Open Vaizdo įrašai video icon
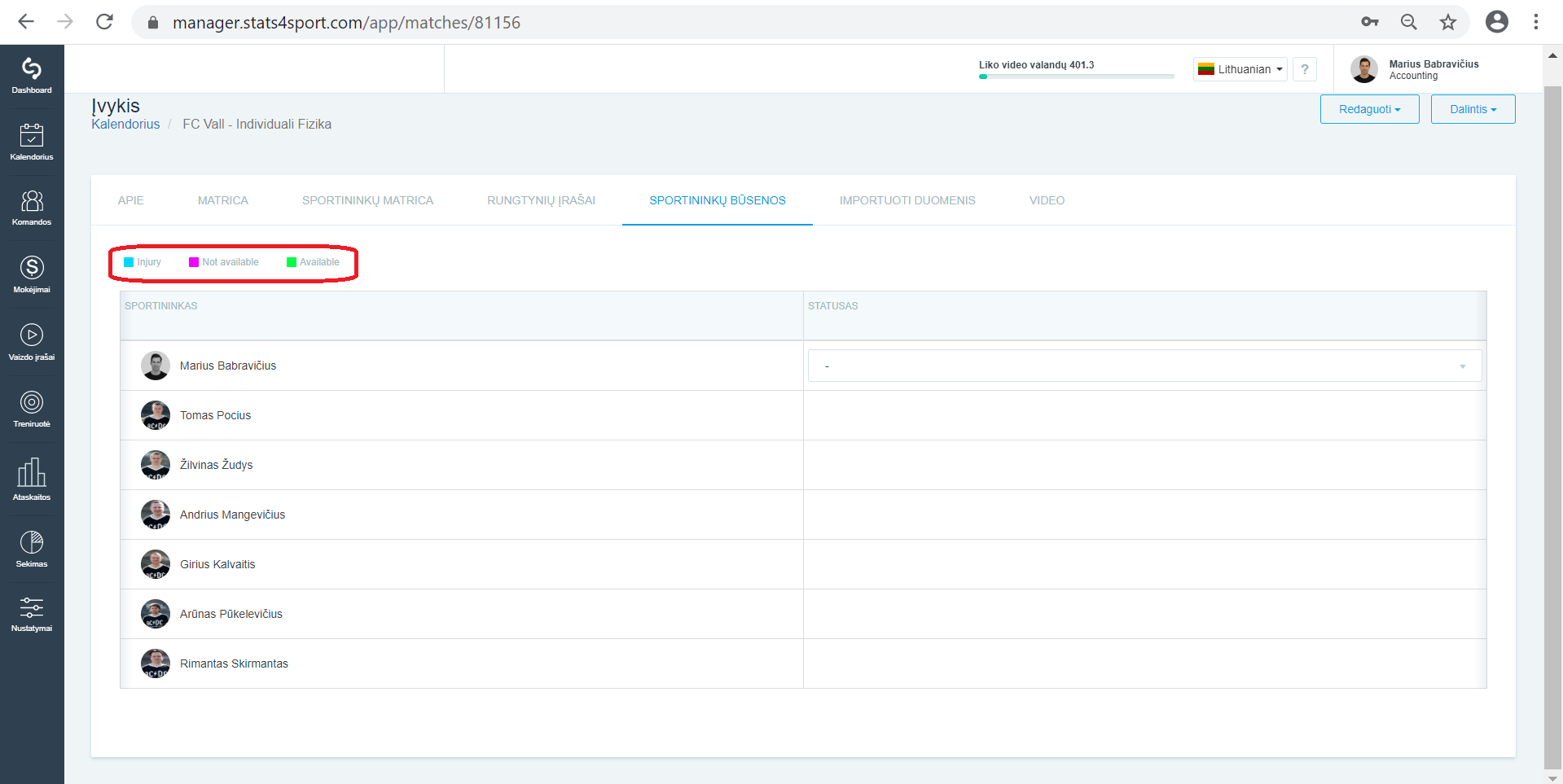Image resolution: width=1563 pixels, height=784 pixels. (x=32, y=335)
